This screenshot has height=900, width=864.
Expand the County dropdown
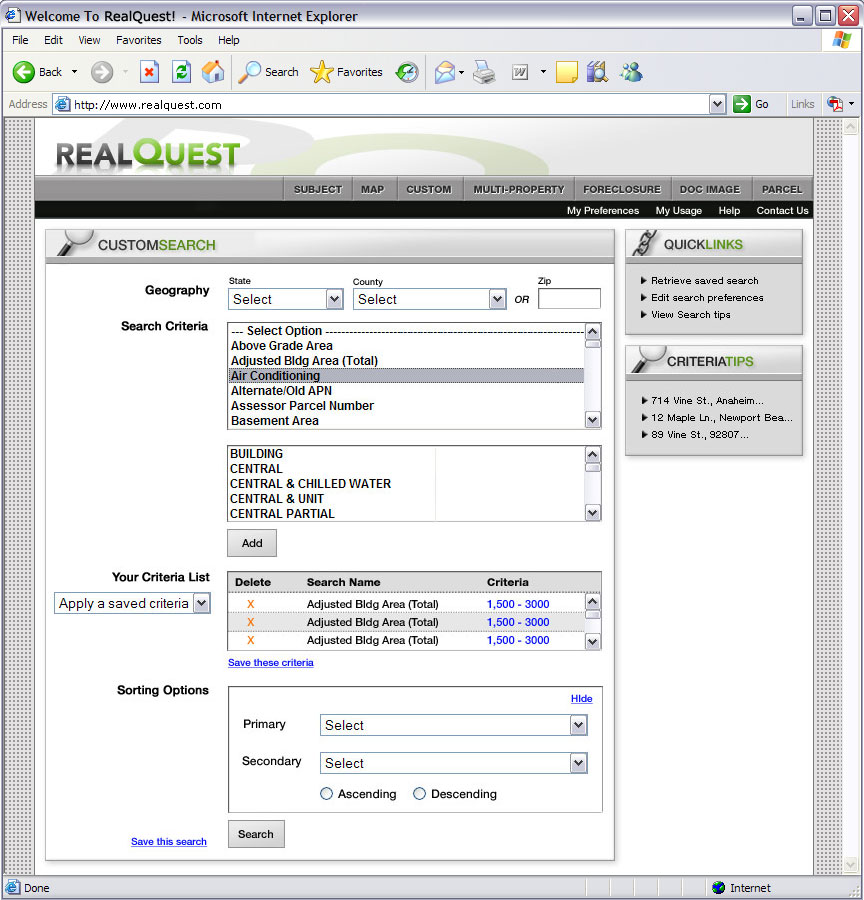coord(429,299)
